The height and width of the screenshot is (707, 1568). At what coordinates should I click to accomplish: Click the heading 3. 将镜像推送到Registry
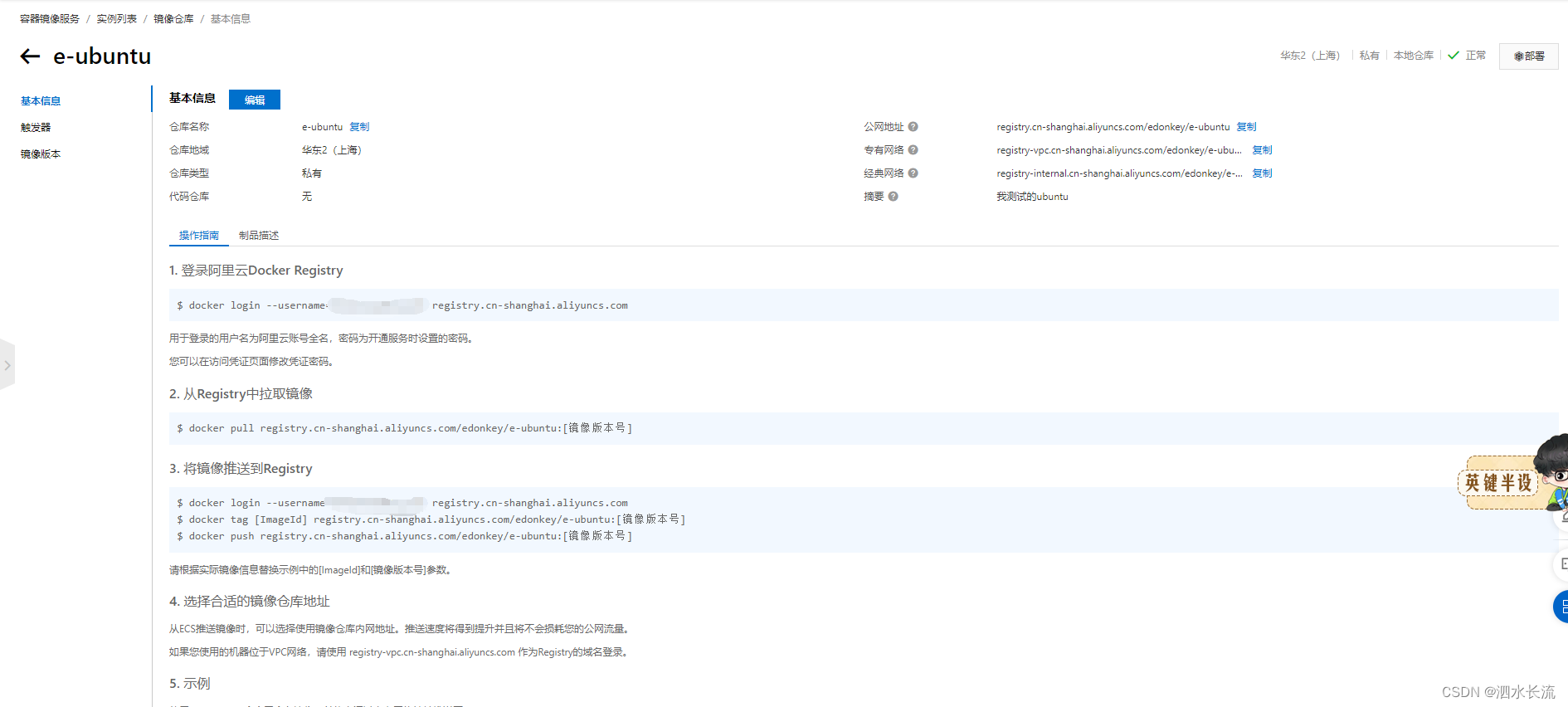coord(241,469)
